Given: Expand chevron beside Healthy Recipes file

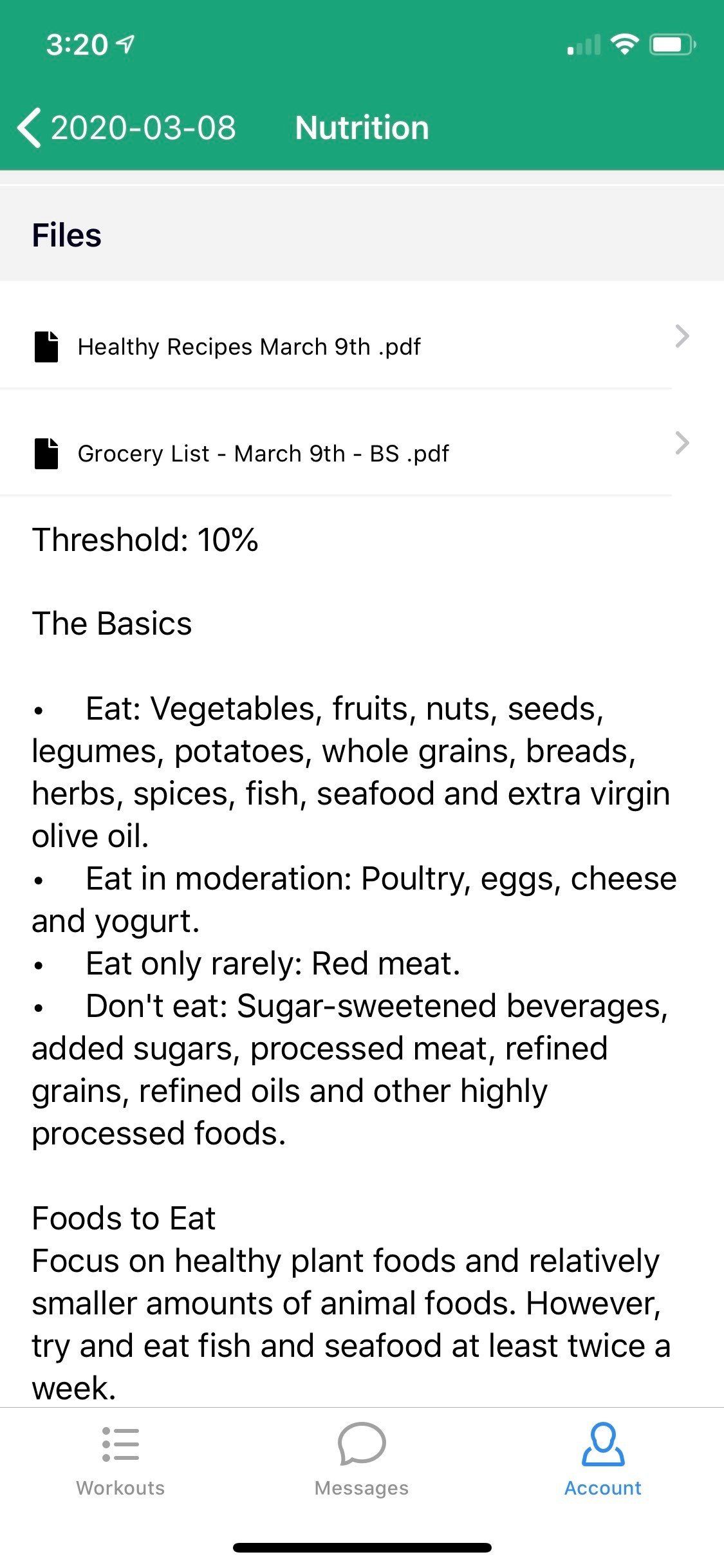Looking at the screenshot, I should coord(682,336).
